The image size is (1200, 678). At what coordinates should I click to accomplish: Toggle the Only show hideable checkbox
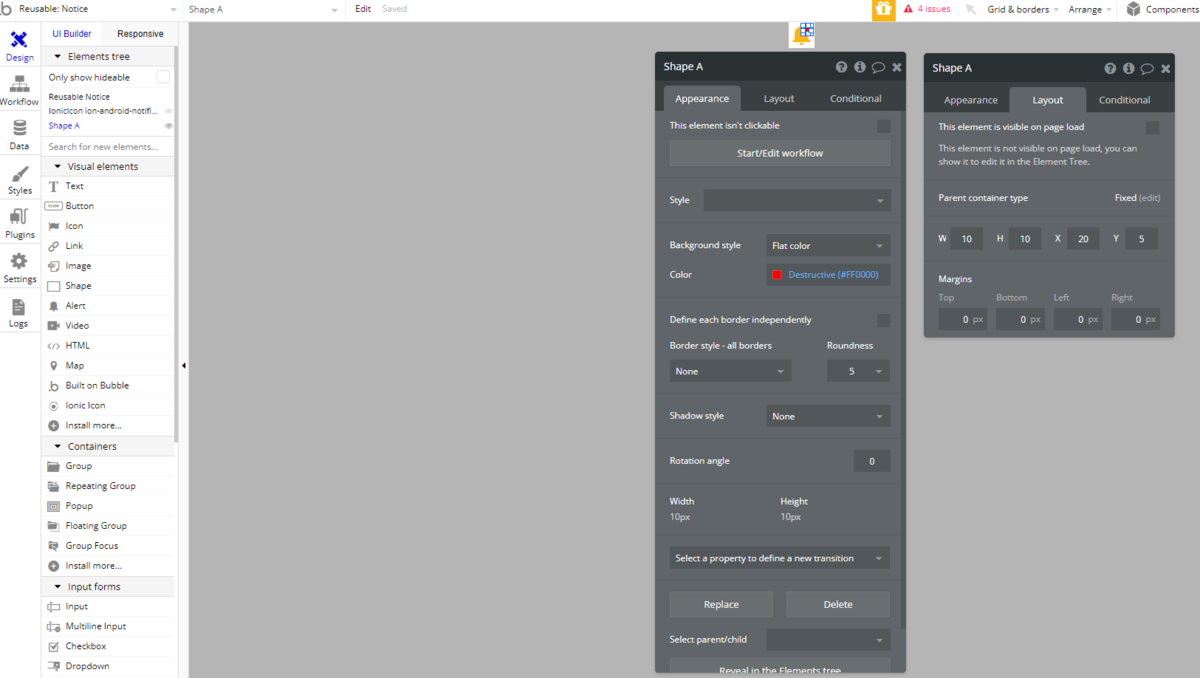click(x=163, y=77)
